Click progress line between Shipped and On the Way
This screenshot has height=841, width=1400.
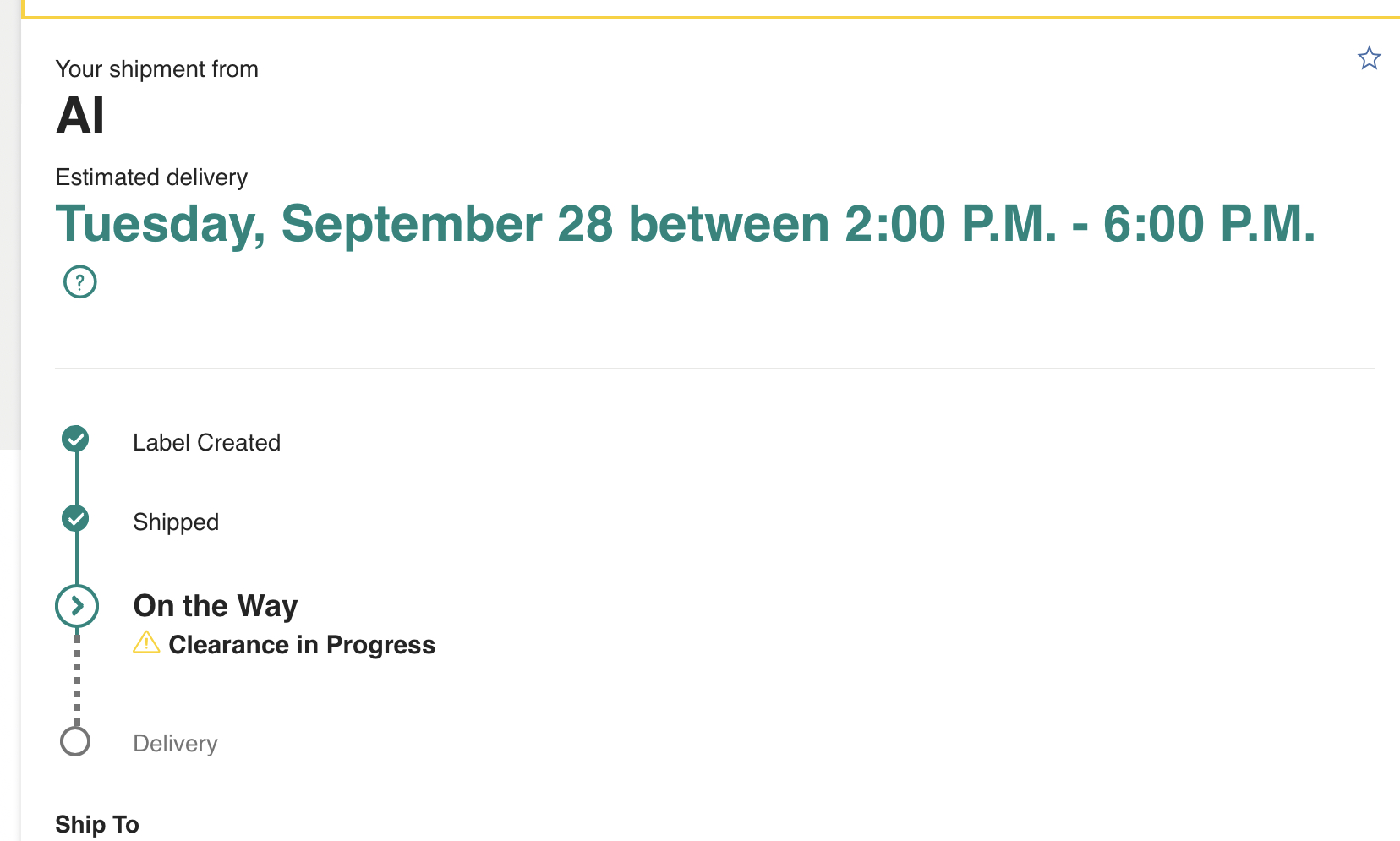[x=77, y=558]
